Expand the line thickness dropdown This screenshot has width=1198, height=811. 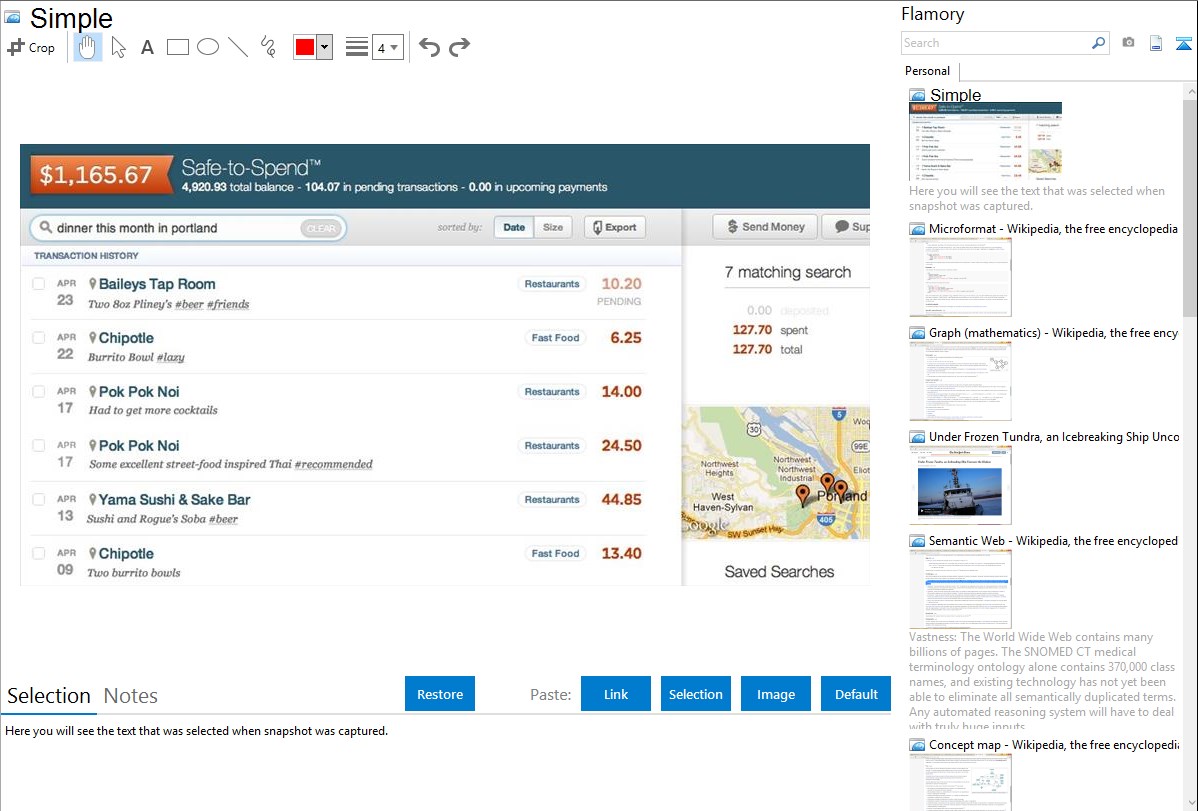pyautogui.click(x=387, y=47)
